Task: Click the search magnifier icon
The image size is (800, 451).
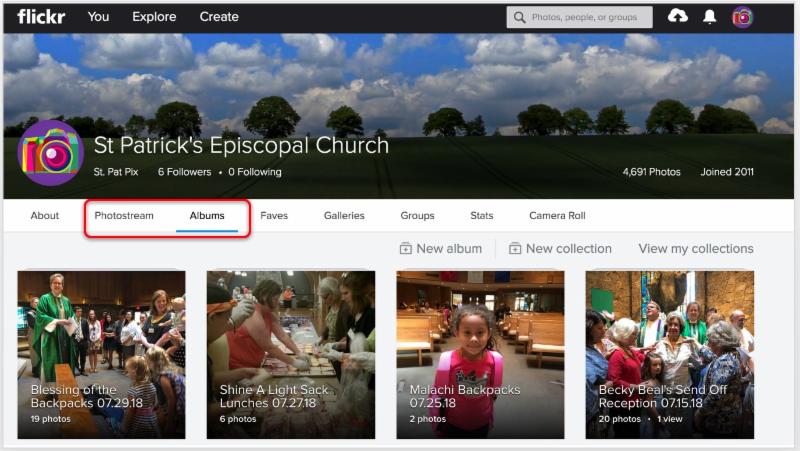Action: click(519, 17)
